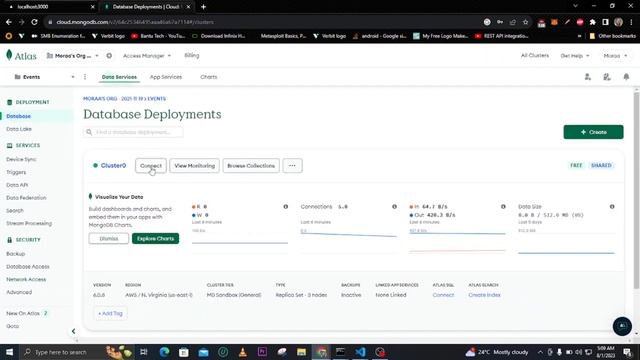The height and width of the screenshot is (360, 640).
Task: Open Data Federation in the sidebar
Action: [26, 198]
